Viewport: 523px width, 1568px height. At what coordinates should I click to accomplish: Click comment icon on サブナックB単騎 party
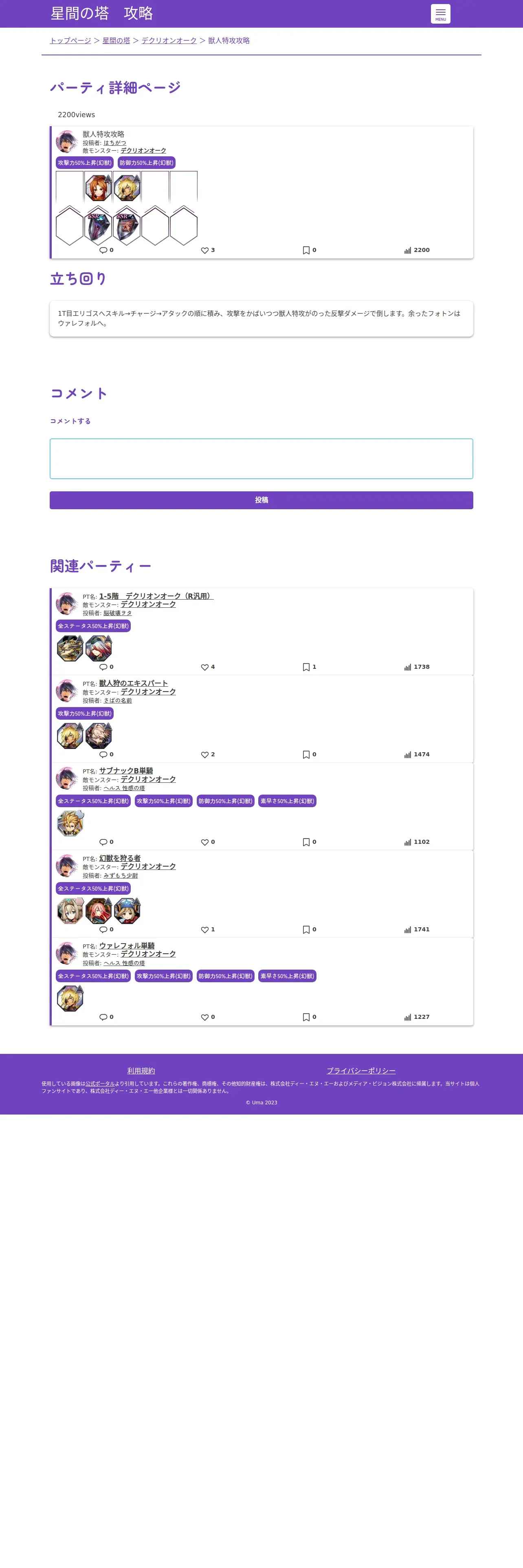103,843
